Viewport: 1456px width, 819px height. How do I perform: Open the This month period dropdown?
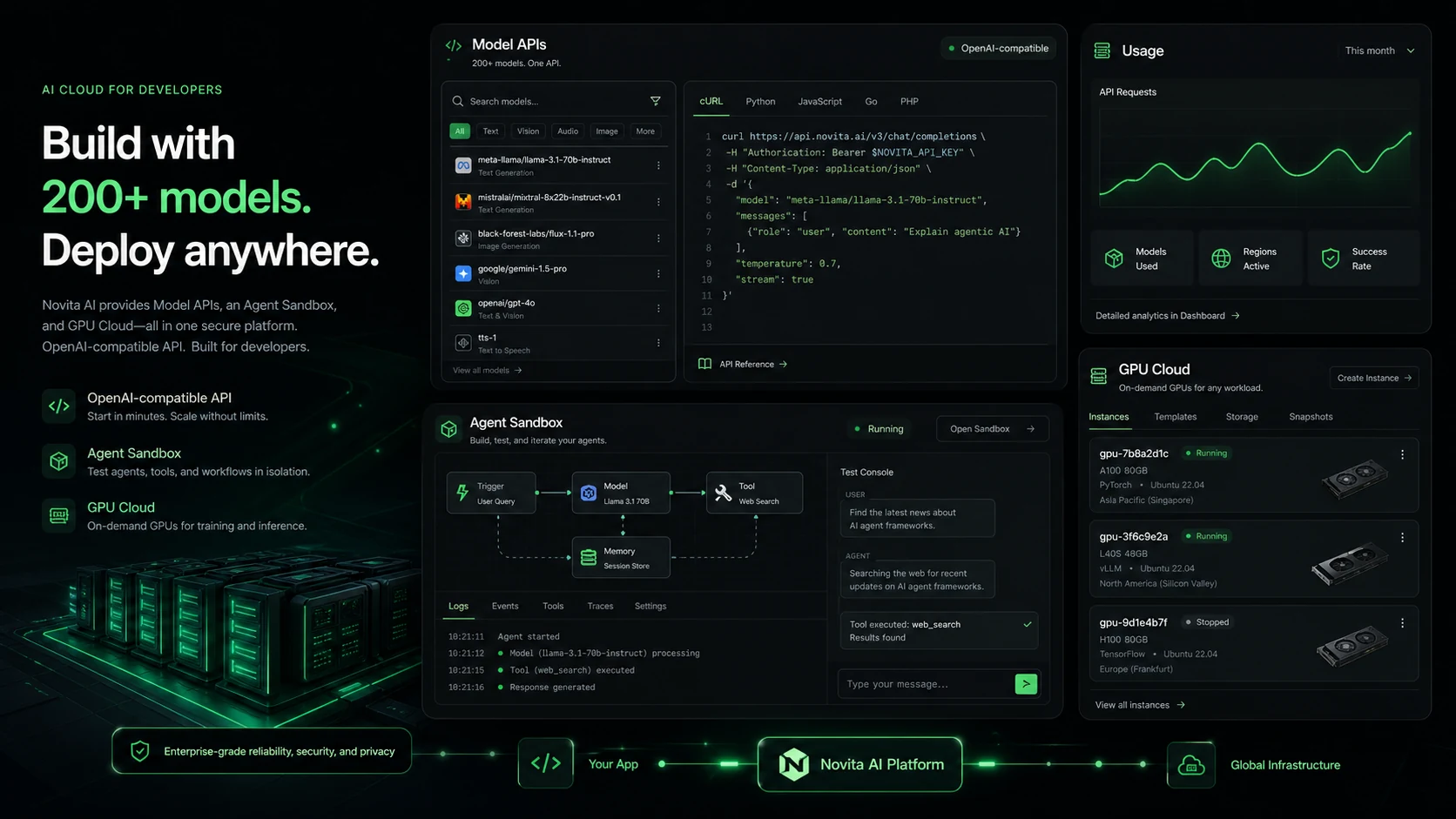[x=1380, y=50]
